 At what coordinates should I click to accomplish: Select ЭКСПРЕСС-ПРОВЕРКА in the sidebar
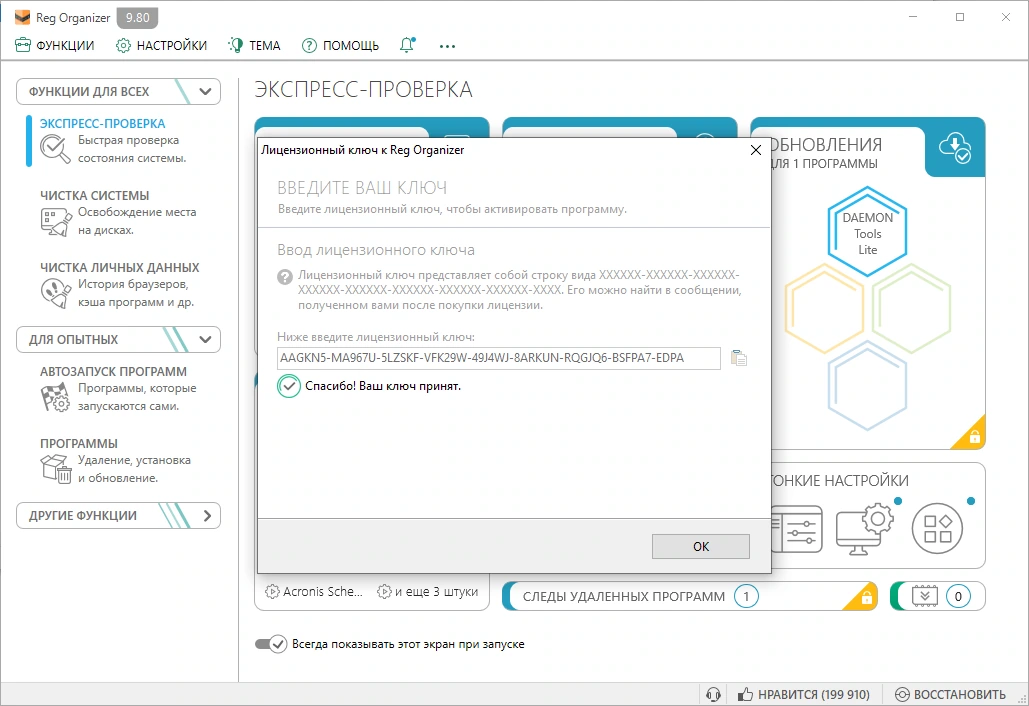pyautogui.click(x=102, y=123)
